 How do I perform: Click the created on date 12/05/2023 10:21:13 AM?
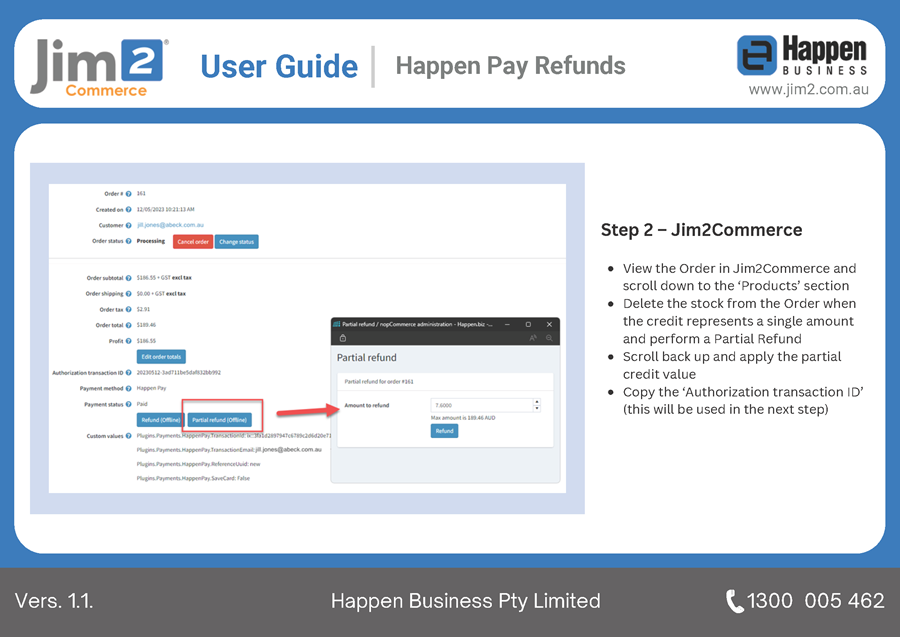click(165, 209)
